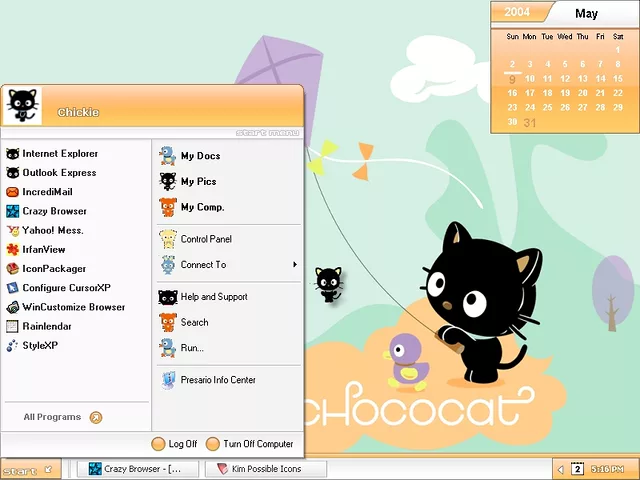Image resolution: width=640 pixels, height=480 pixels.
Task: Click StyleXP program name text
Action: click(40, 345)
